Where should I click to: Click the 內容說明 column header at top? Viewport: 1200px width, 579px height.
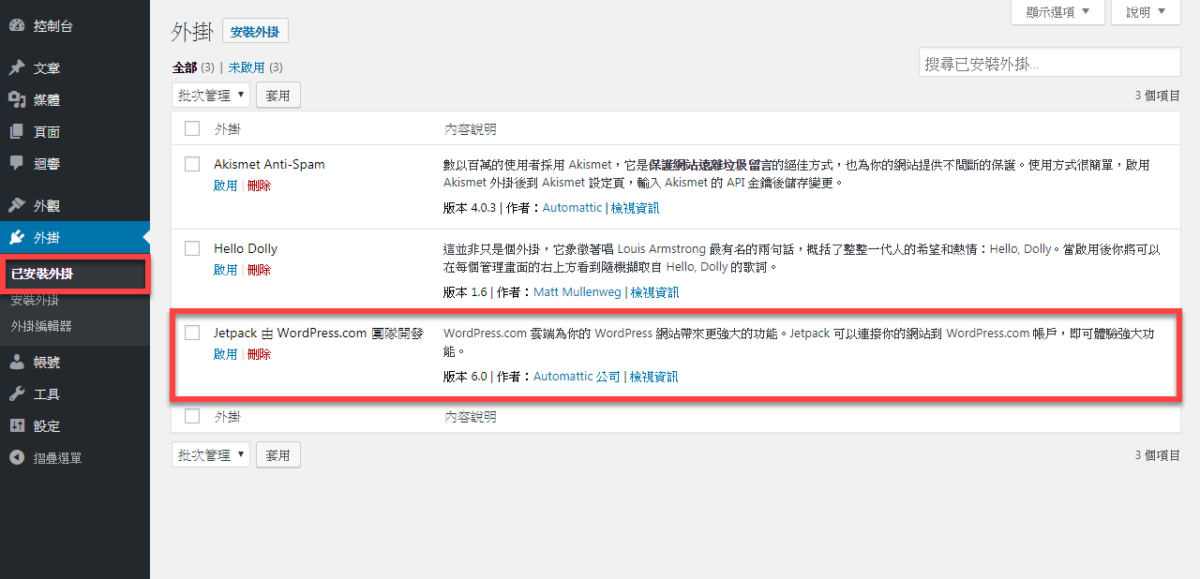pos(470,129)
